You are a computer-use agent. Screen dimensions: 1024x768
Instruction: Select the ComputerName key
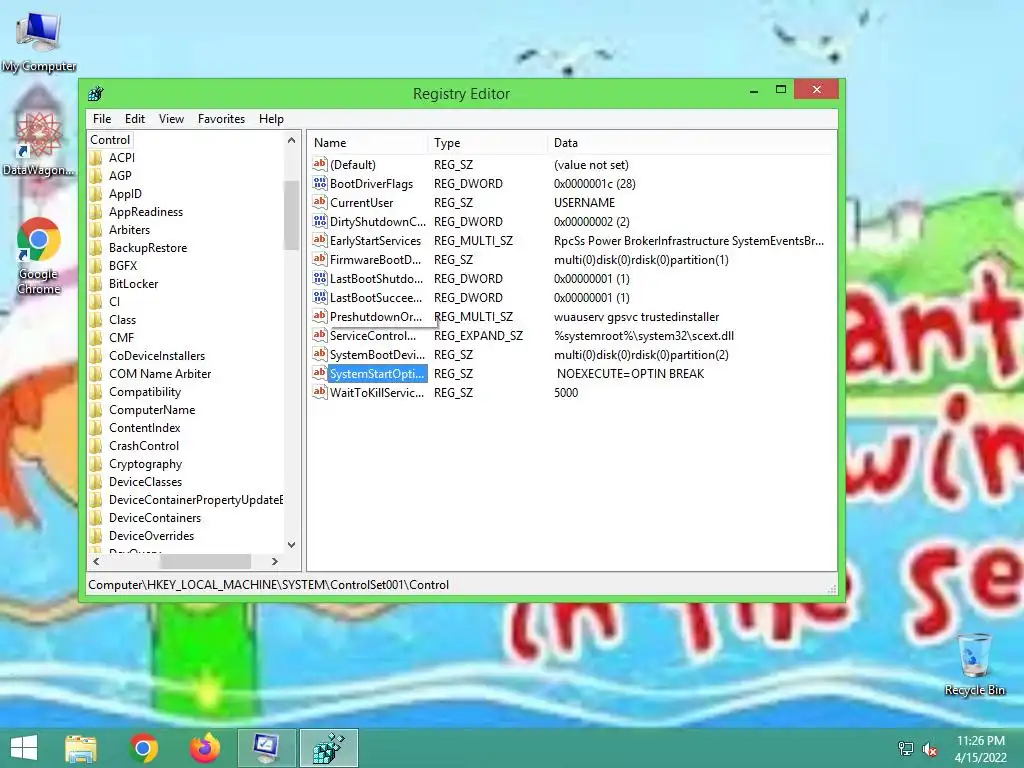tap(152, 410)
